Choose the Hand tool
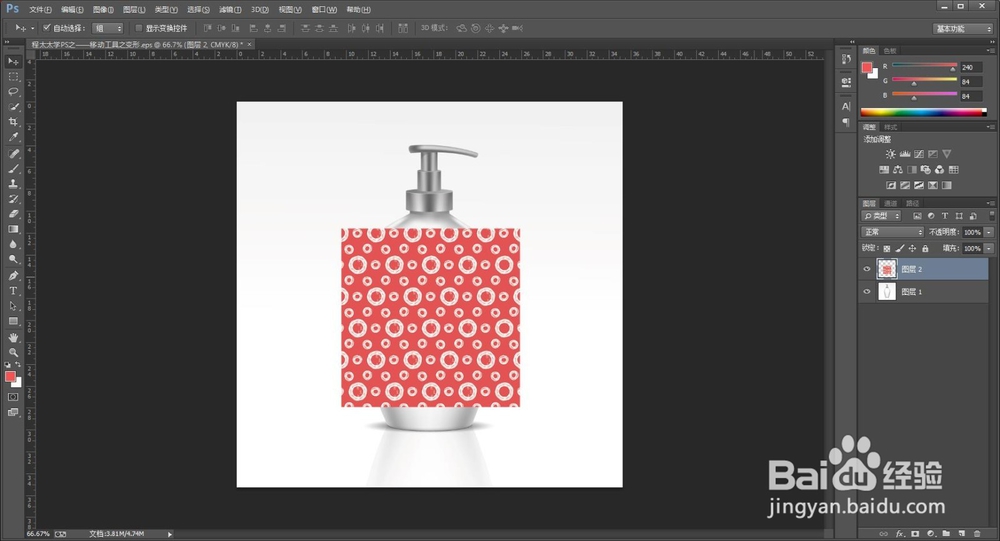This screenshot has height=541, width=1000. pos(14,338)
